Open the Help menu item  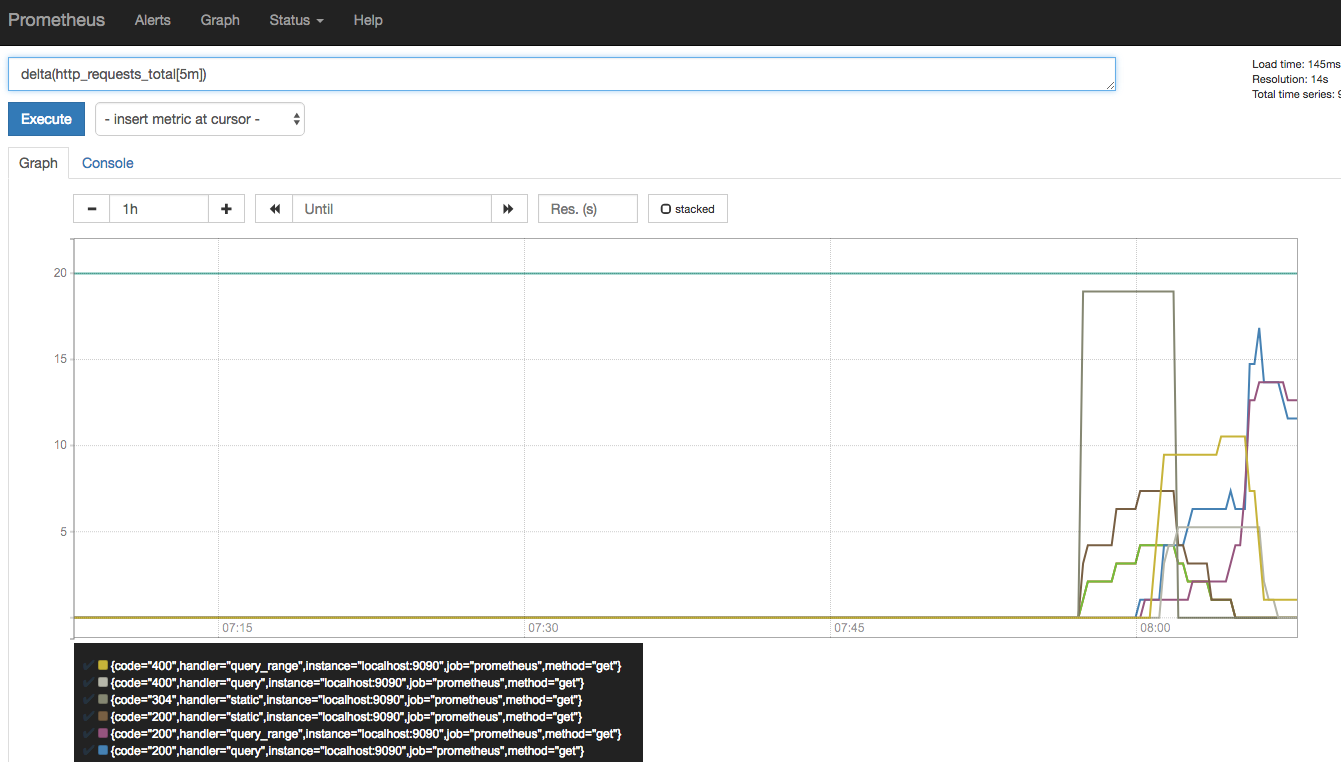click(368, 20)
